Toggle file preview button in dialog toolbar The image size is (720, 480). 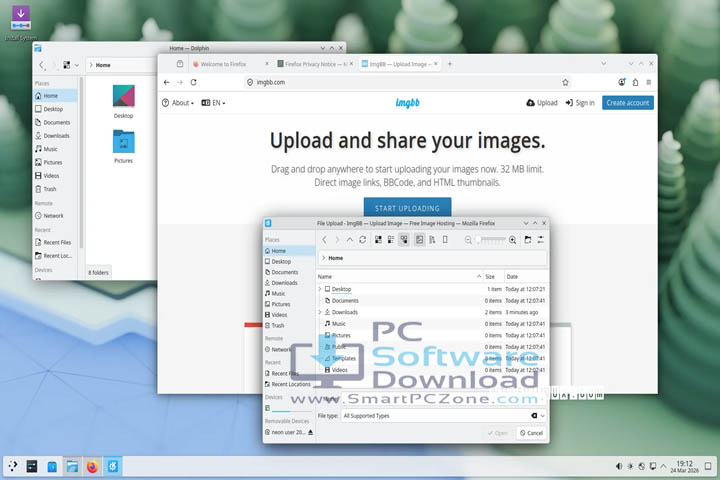click(419, 240)
